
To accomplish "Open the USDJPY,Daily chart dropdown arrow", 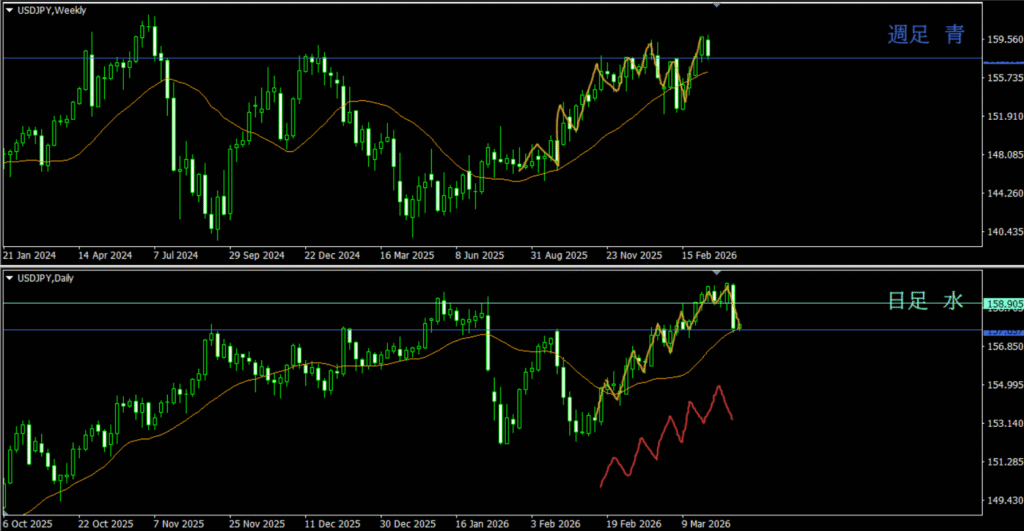I will [9, 277].
